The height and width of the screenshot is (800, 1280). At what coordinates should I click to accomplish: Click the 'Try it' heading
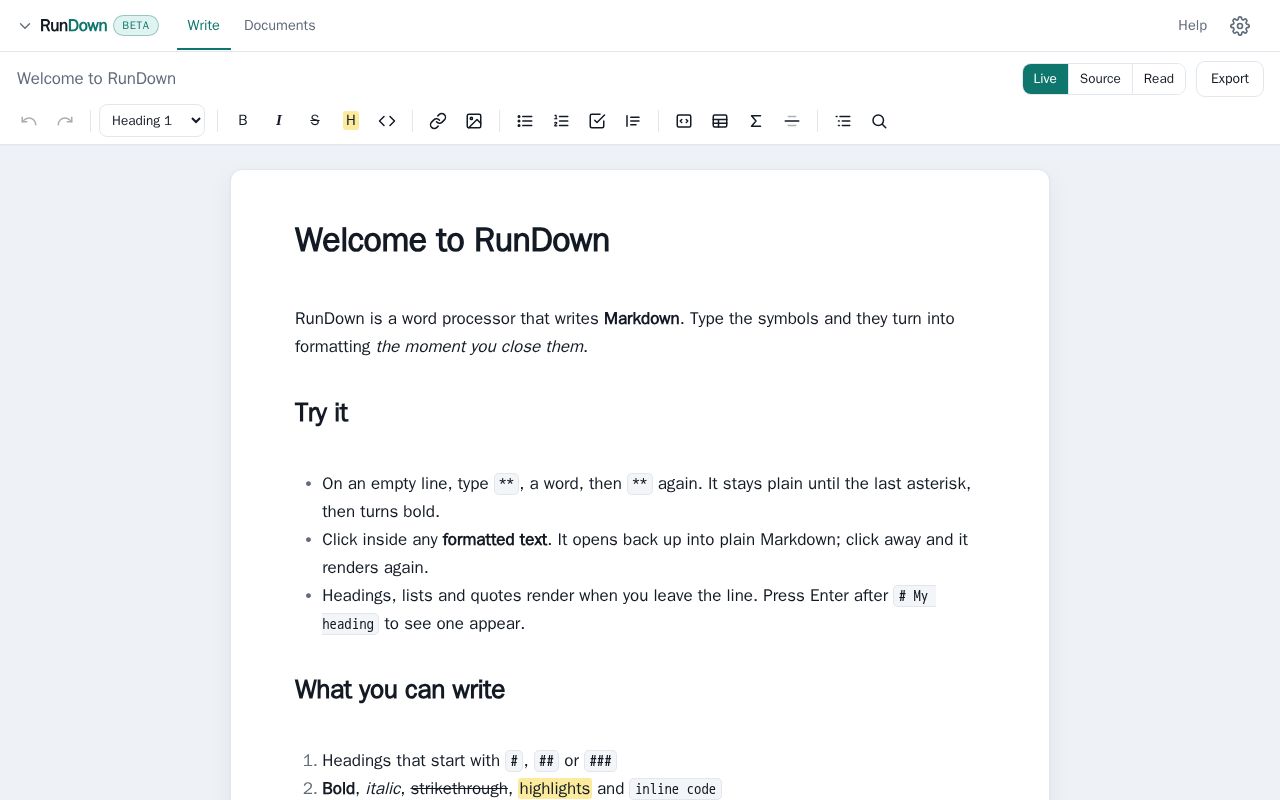(x=321, y=413)
